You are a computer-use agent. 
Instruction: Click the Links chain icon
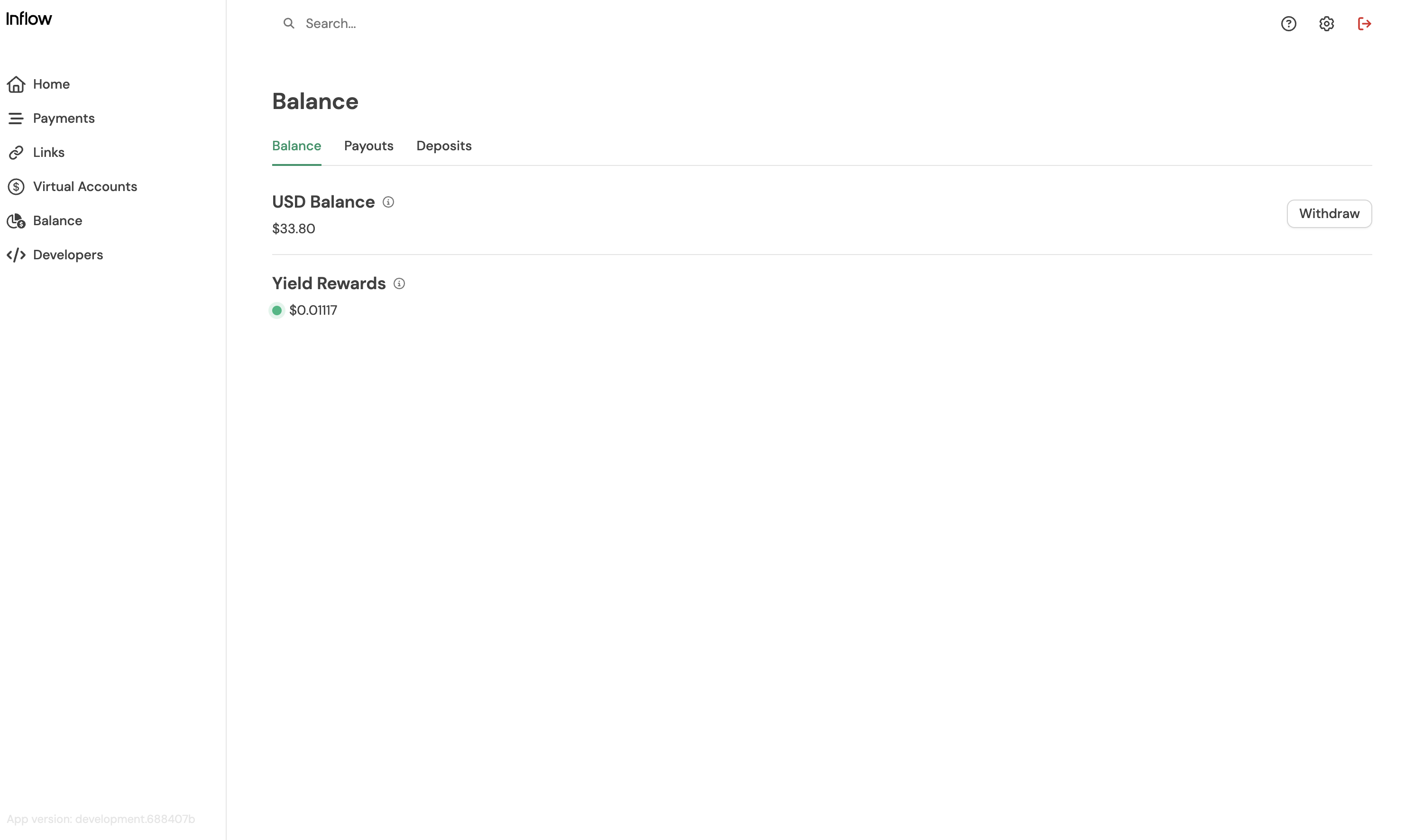16,153
